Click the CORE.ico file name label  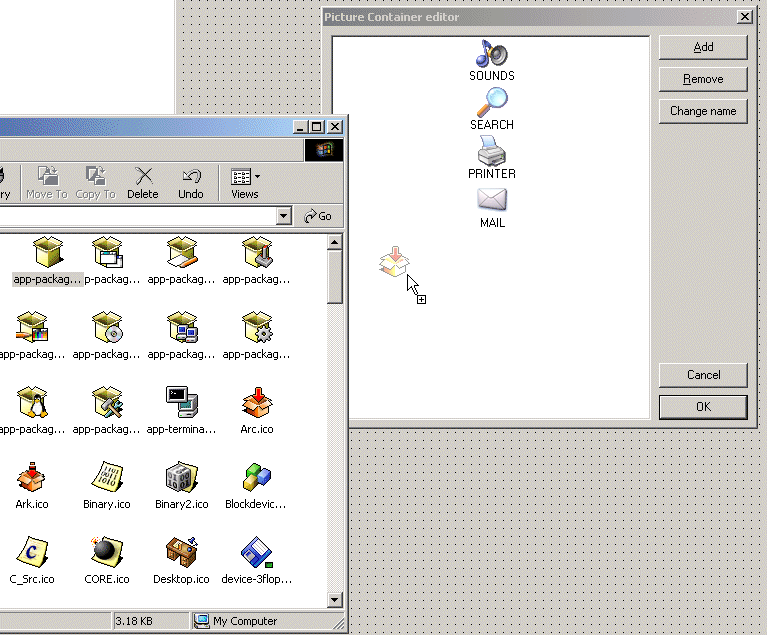tap(107, 579)
